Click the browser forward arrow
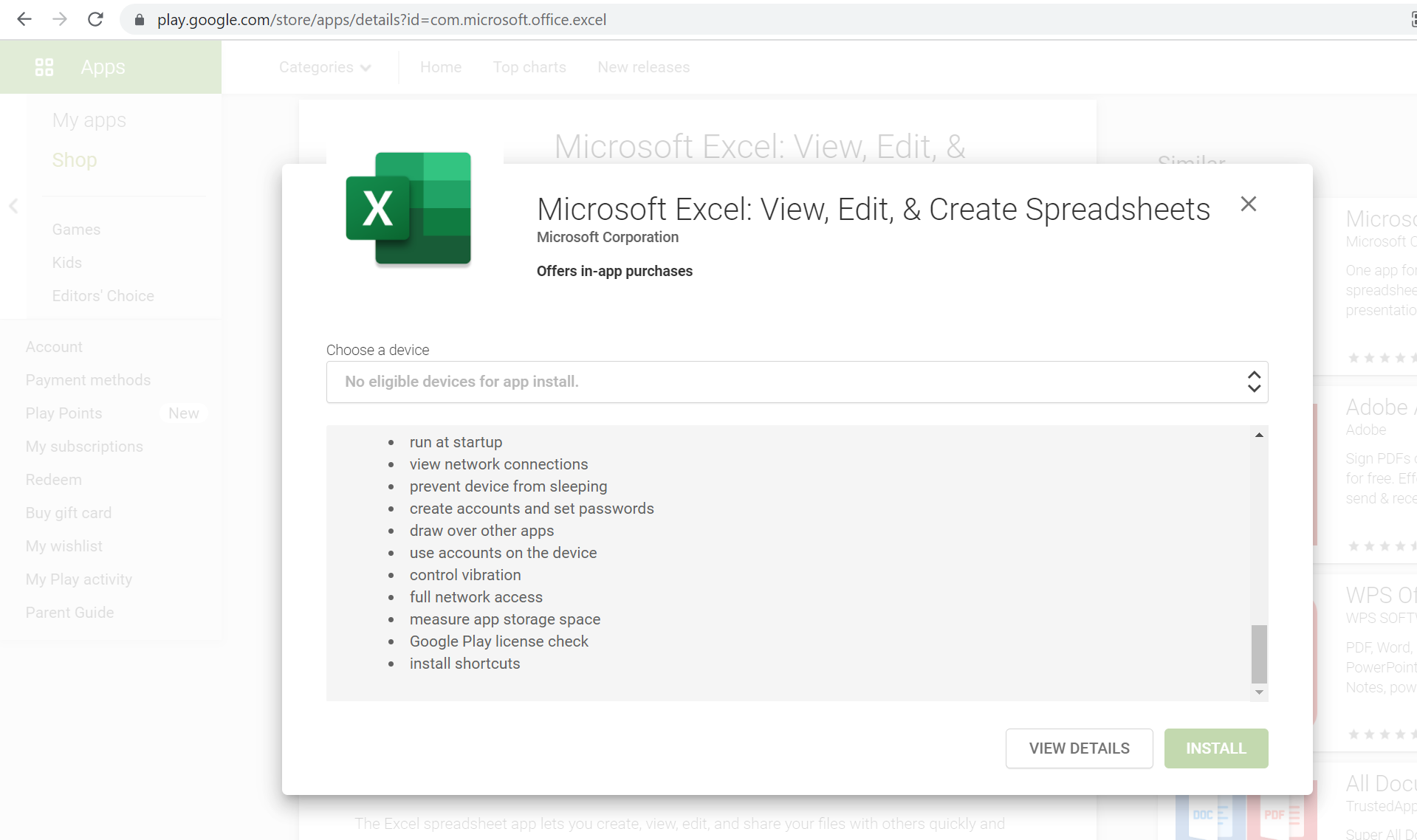The image size is (1417, 840). [60, 20]
